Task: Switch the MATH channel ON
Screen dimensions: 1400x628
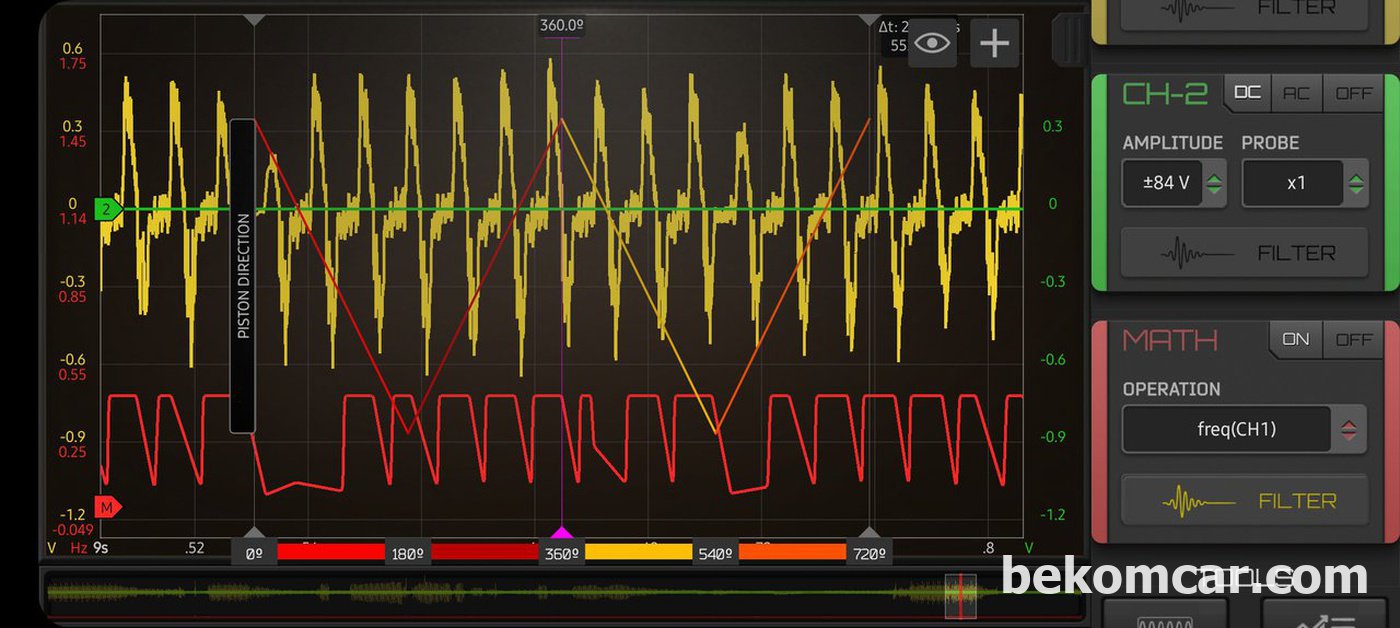Action: [1296, 339]
